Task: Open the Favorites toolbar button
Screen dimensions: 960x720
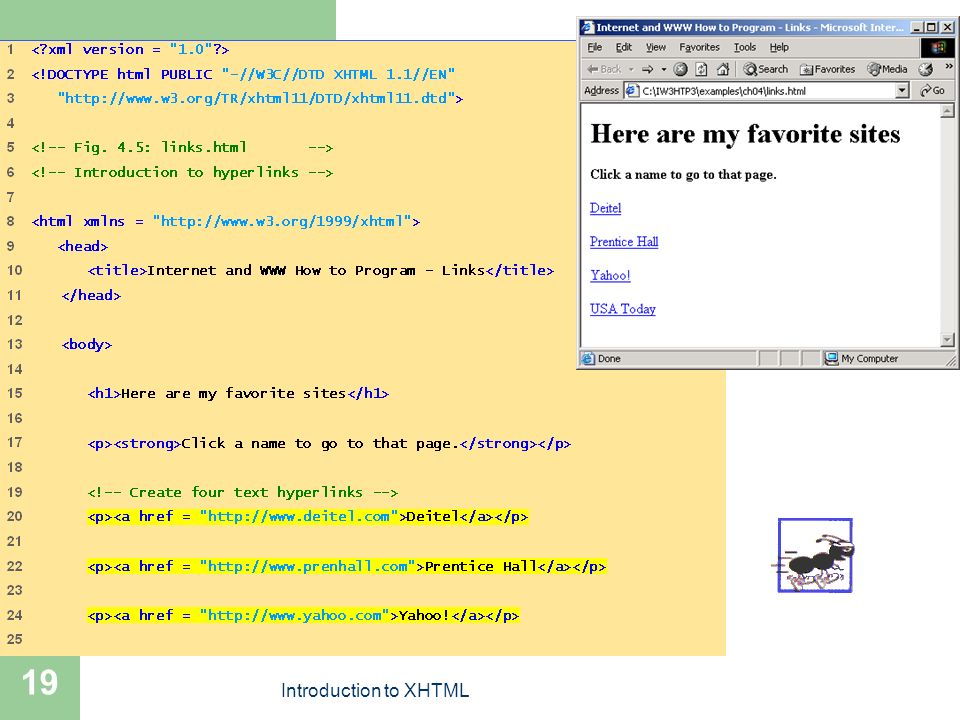Action: 827,69
